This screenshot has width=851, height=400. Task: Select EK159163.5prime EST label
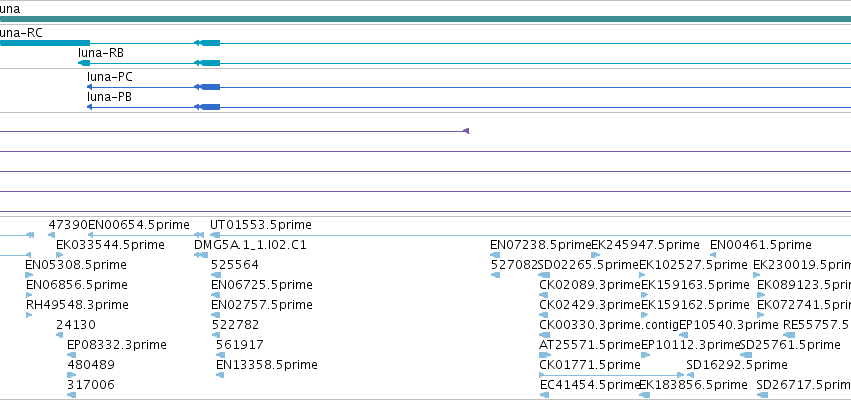(x=695, y=285)
